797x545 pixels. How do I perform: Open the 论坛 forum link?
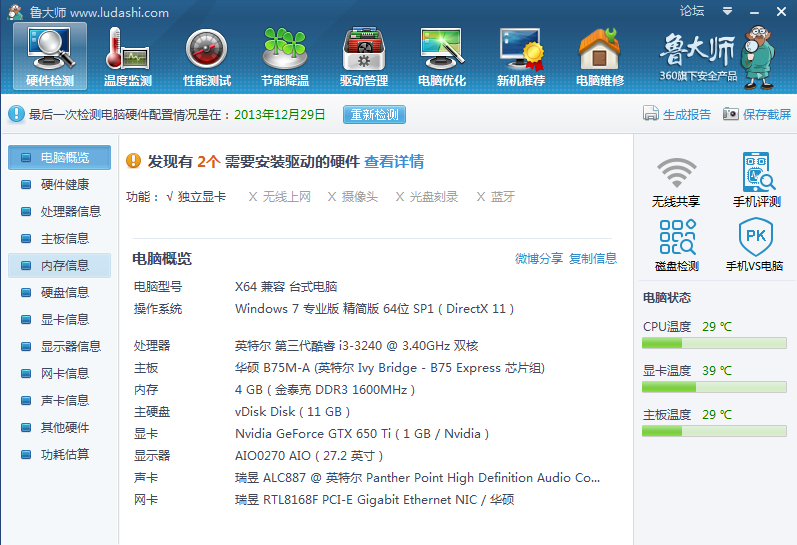click(692, 11)
